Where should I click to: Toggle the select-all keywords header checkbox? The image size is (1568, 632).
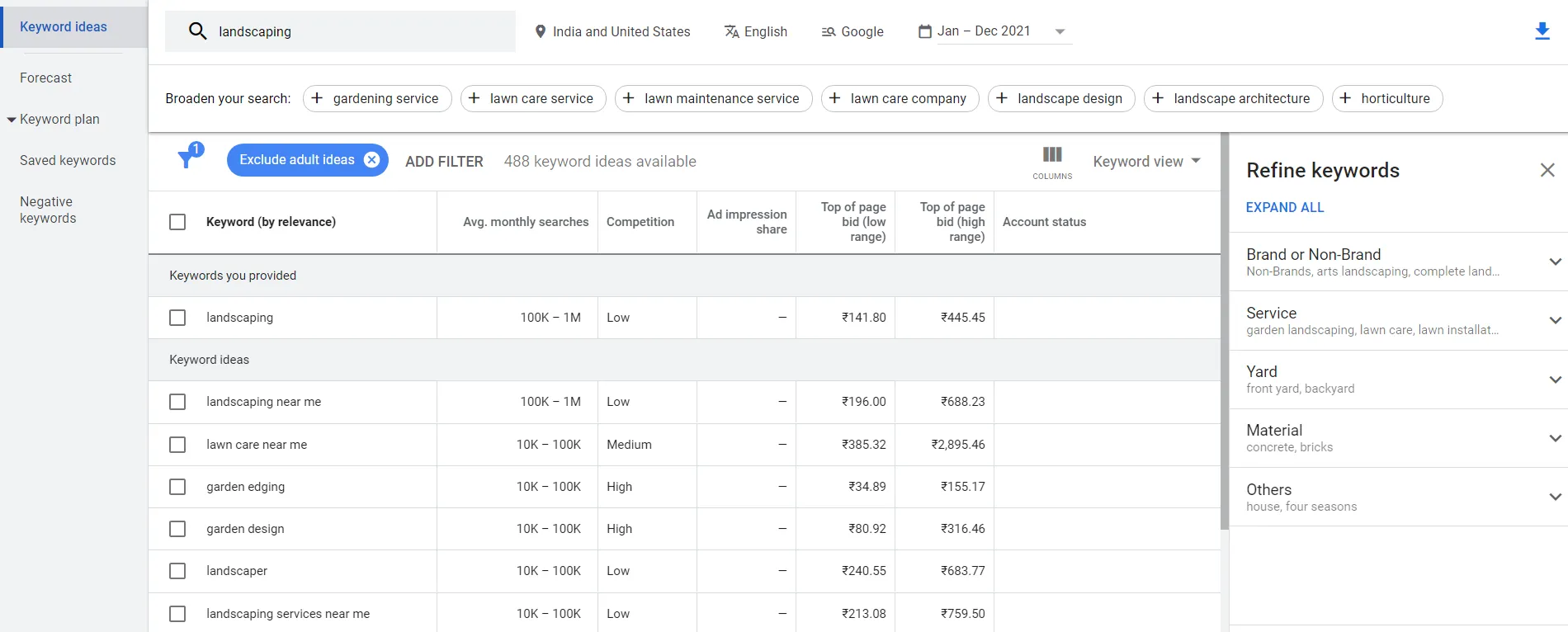point(177,222)
